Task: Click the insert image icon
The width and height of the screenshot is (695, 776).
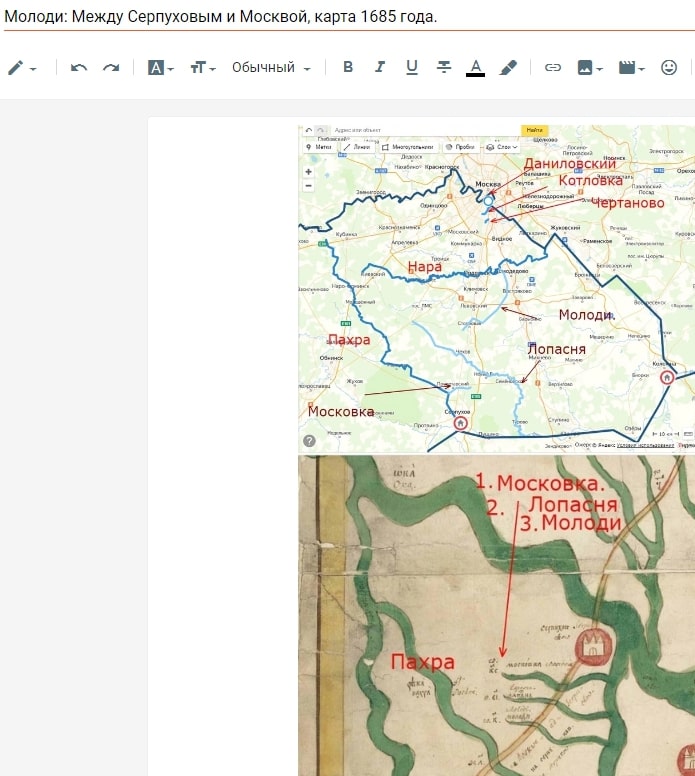Action: 585,67
